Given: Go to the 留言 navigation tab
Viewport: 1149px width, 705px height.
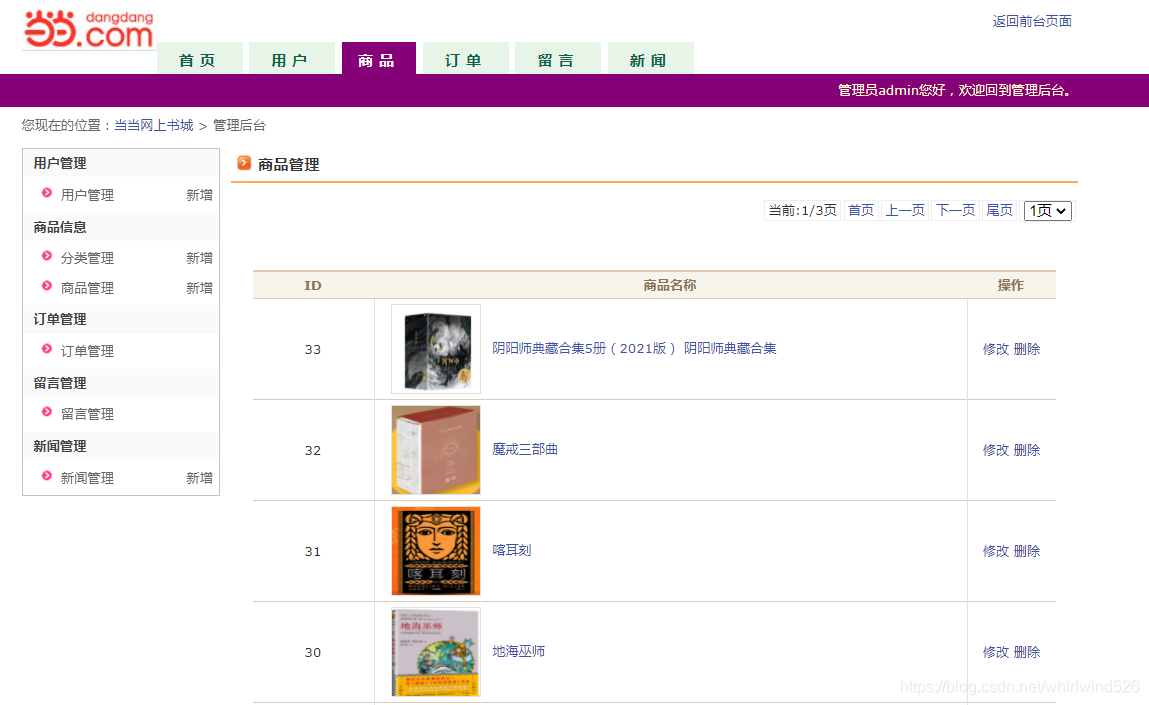Looking at the screenshot, I should 558,59.
